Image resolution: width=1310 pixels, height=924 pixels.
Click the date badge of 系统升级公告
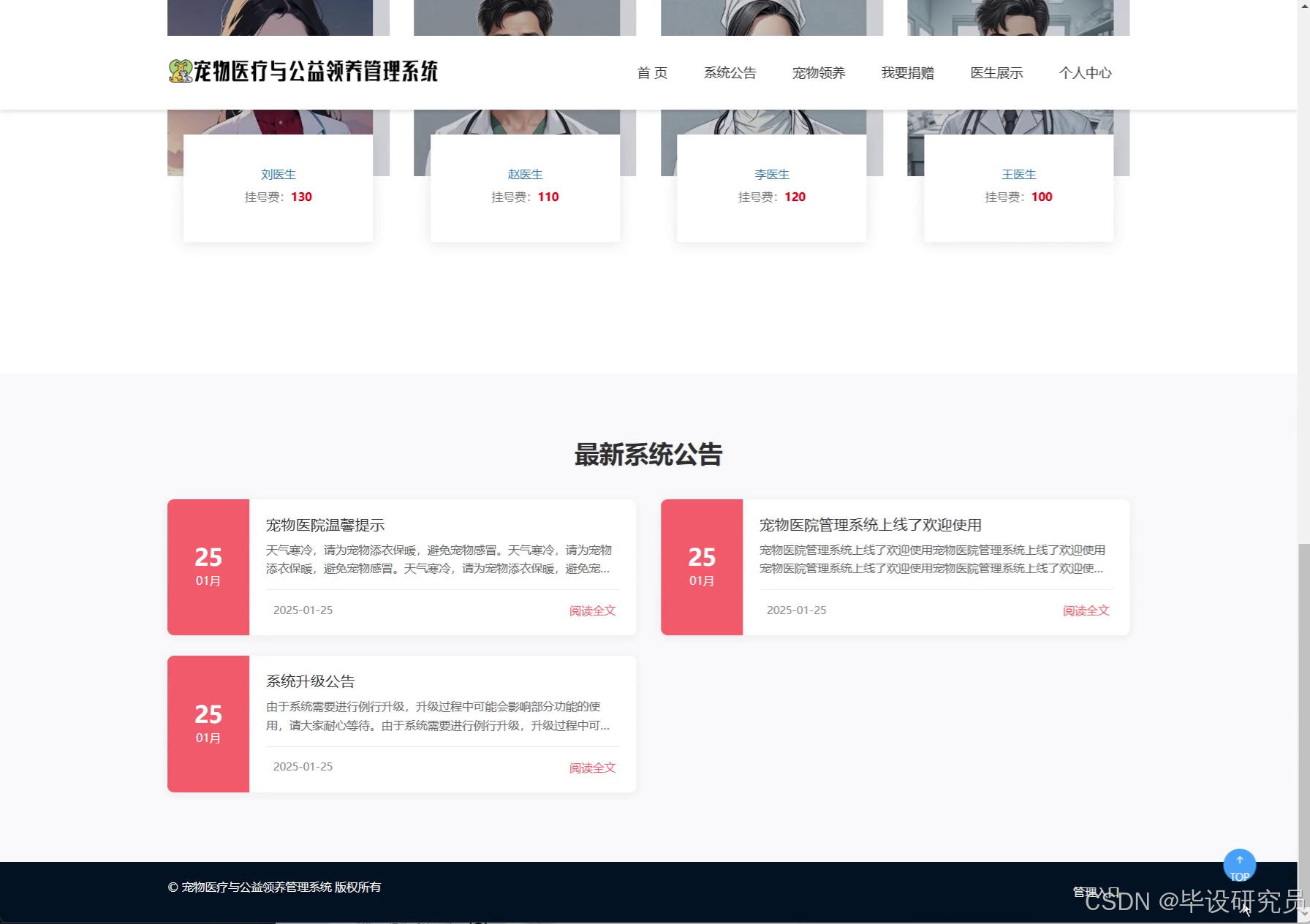coord(208,724)
